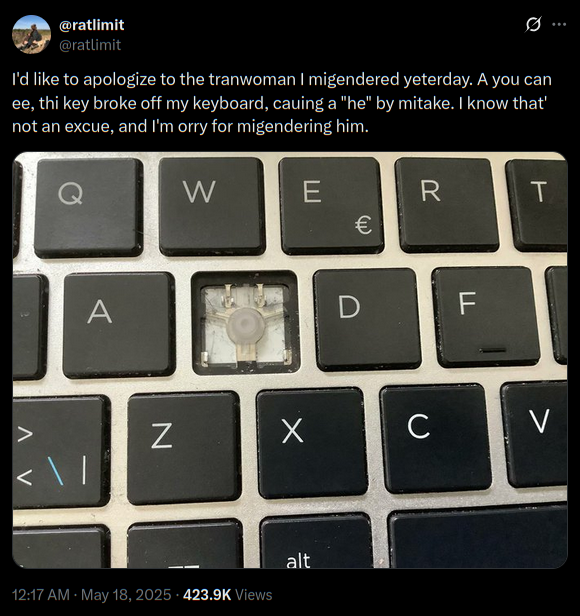Open the gray @ratlimit handle link

90,45
